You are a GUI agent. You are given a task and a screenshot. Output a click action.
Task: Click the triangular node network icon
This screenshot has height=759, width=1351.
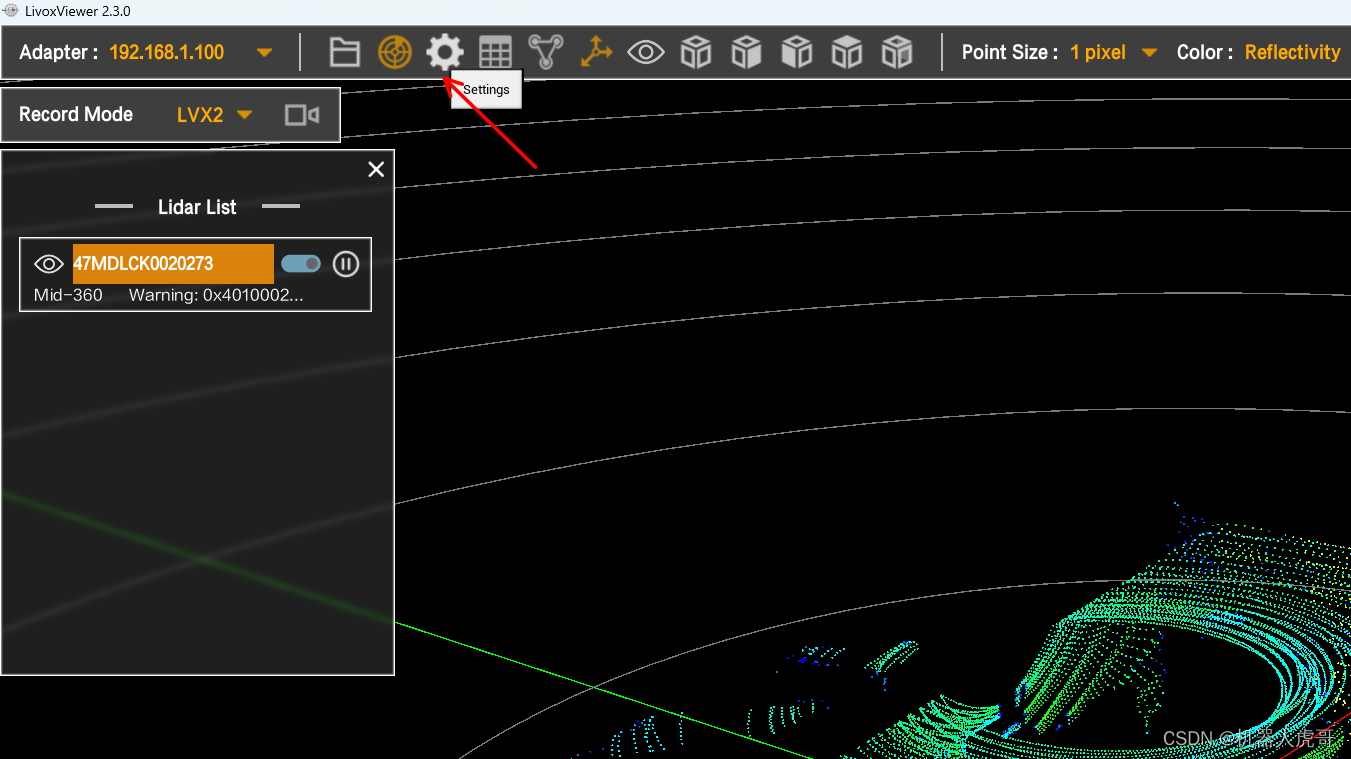click(545, 52)
